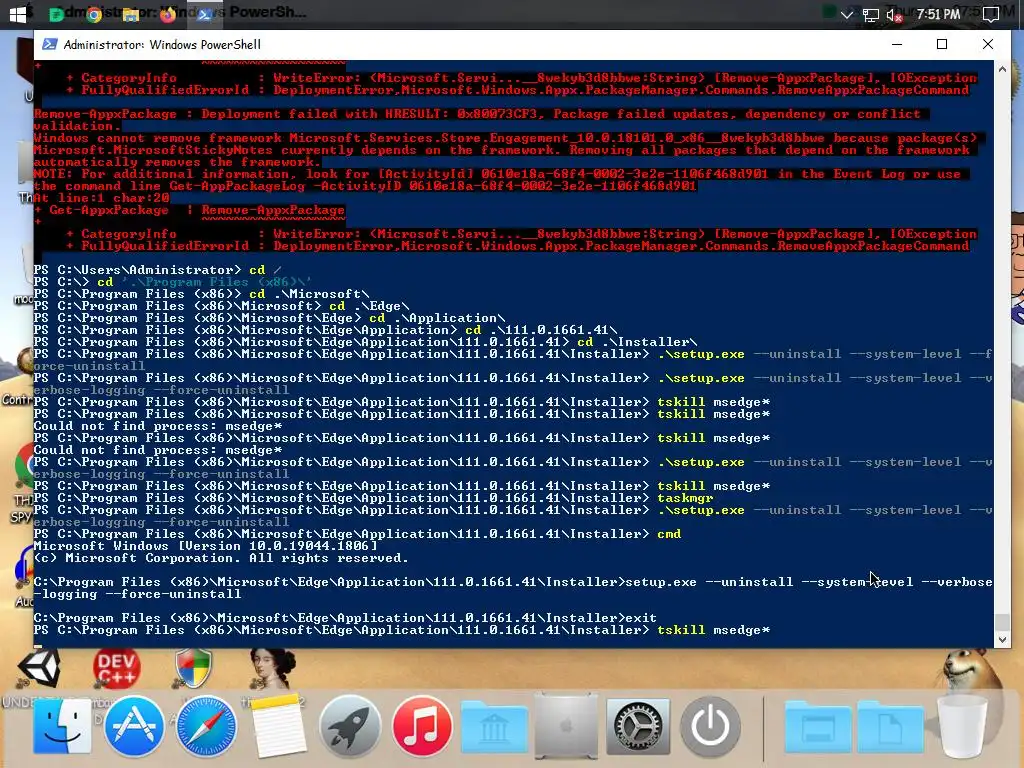
Task: Click the 'cmd' command text
Action: 669,534
